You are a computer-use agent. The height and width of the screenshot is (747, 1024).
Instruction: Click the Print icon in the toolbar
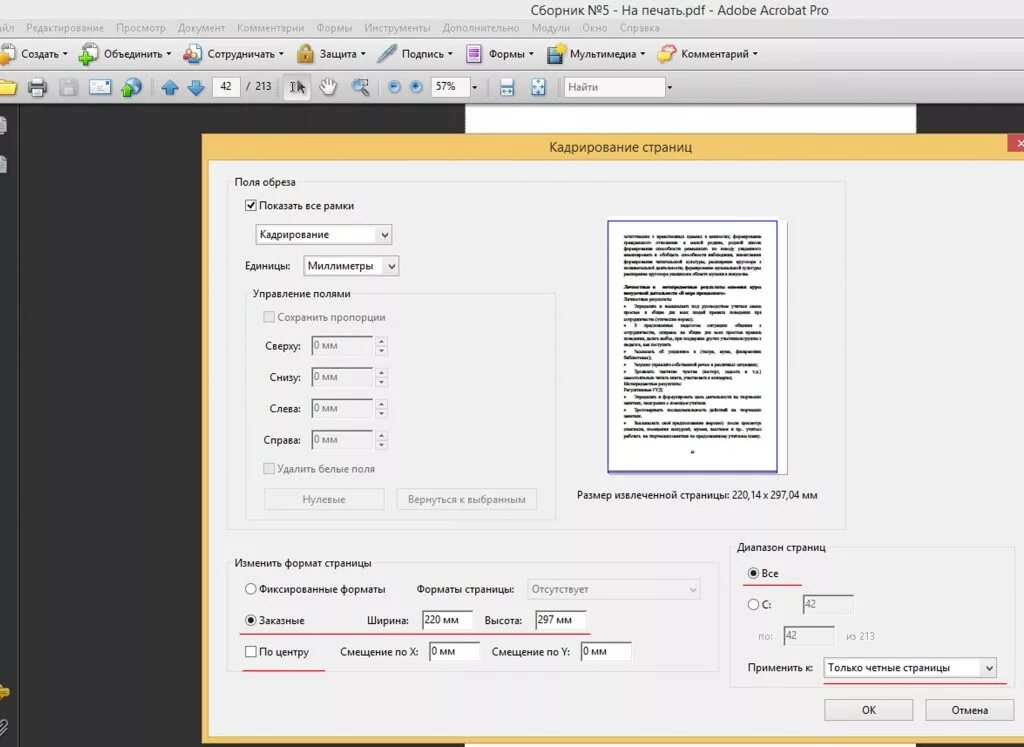pos(37,87)
